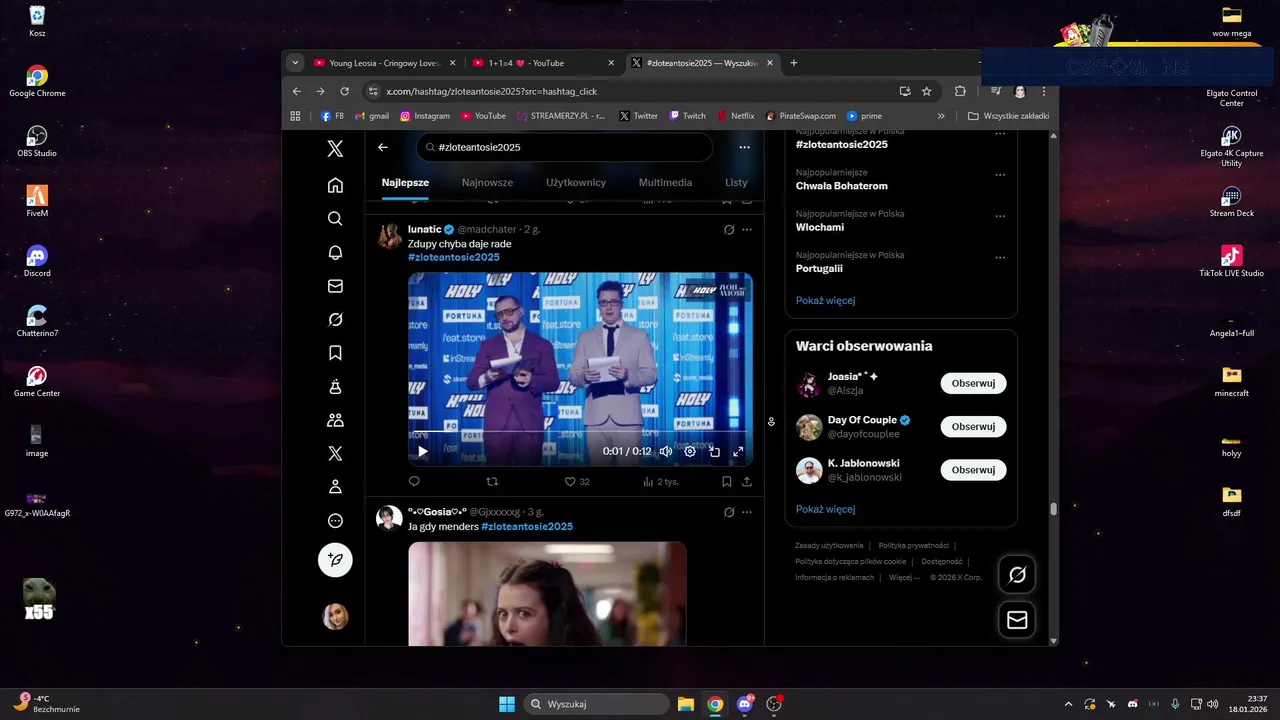The image size is (1280, 720).
Task: Follow K. Jabłonowski account
Action: click(x=973, y=470)
